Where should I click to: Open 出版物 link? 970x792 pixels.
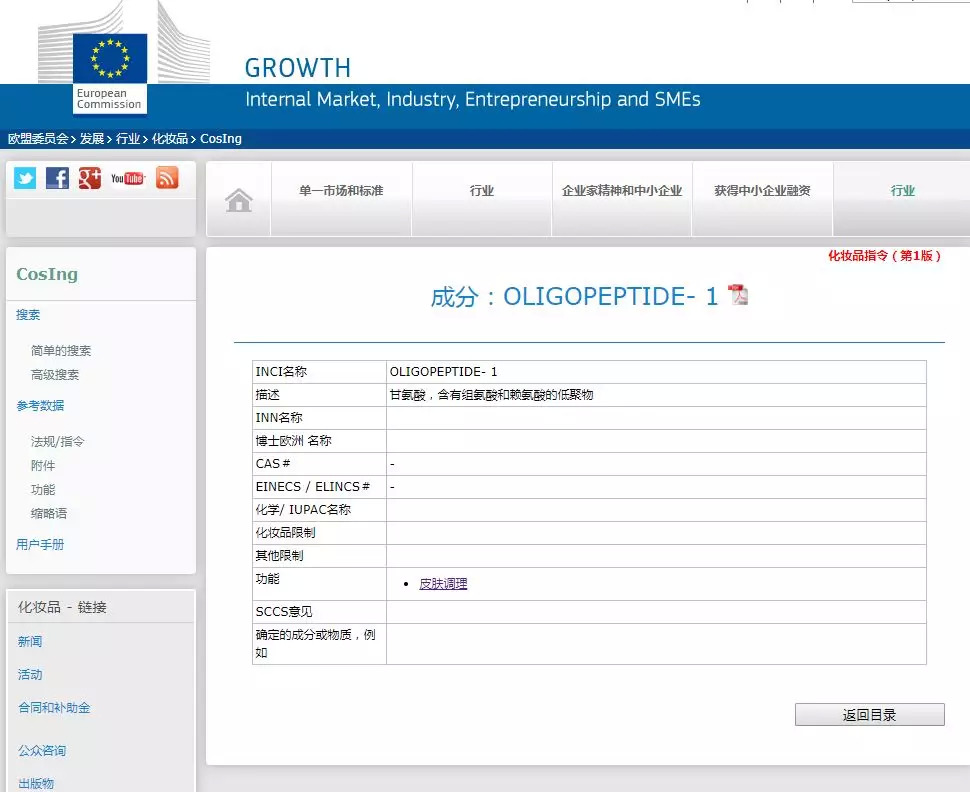[x=36, y=783]
